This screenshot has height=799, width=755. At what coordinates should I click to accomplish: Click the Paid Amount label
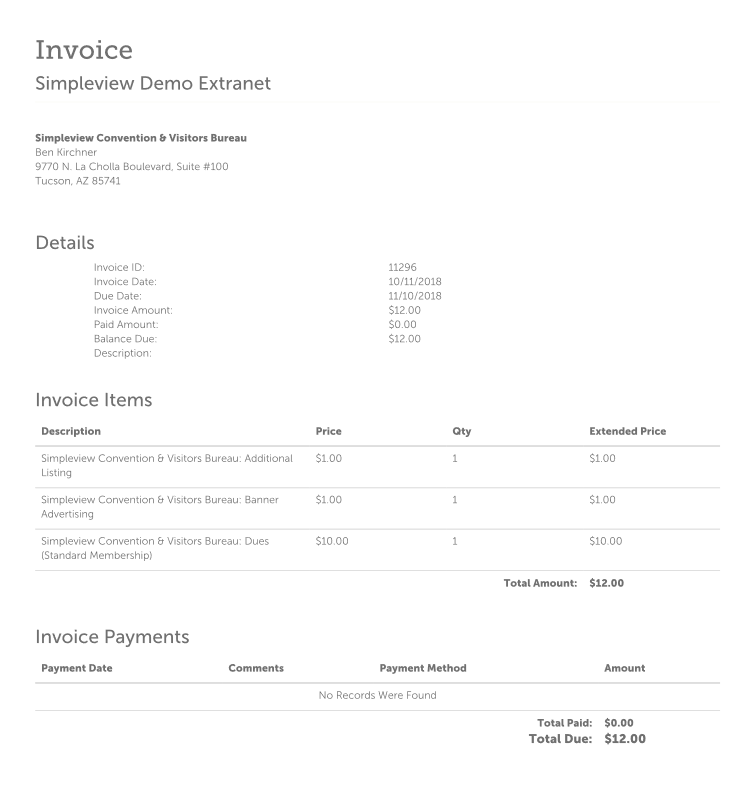(x=126, y=324)
